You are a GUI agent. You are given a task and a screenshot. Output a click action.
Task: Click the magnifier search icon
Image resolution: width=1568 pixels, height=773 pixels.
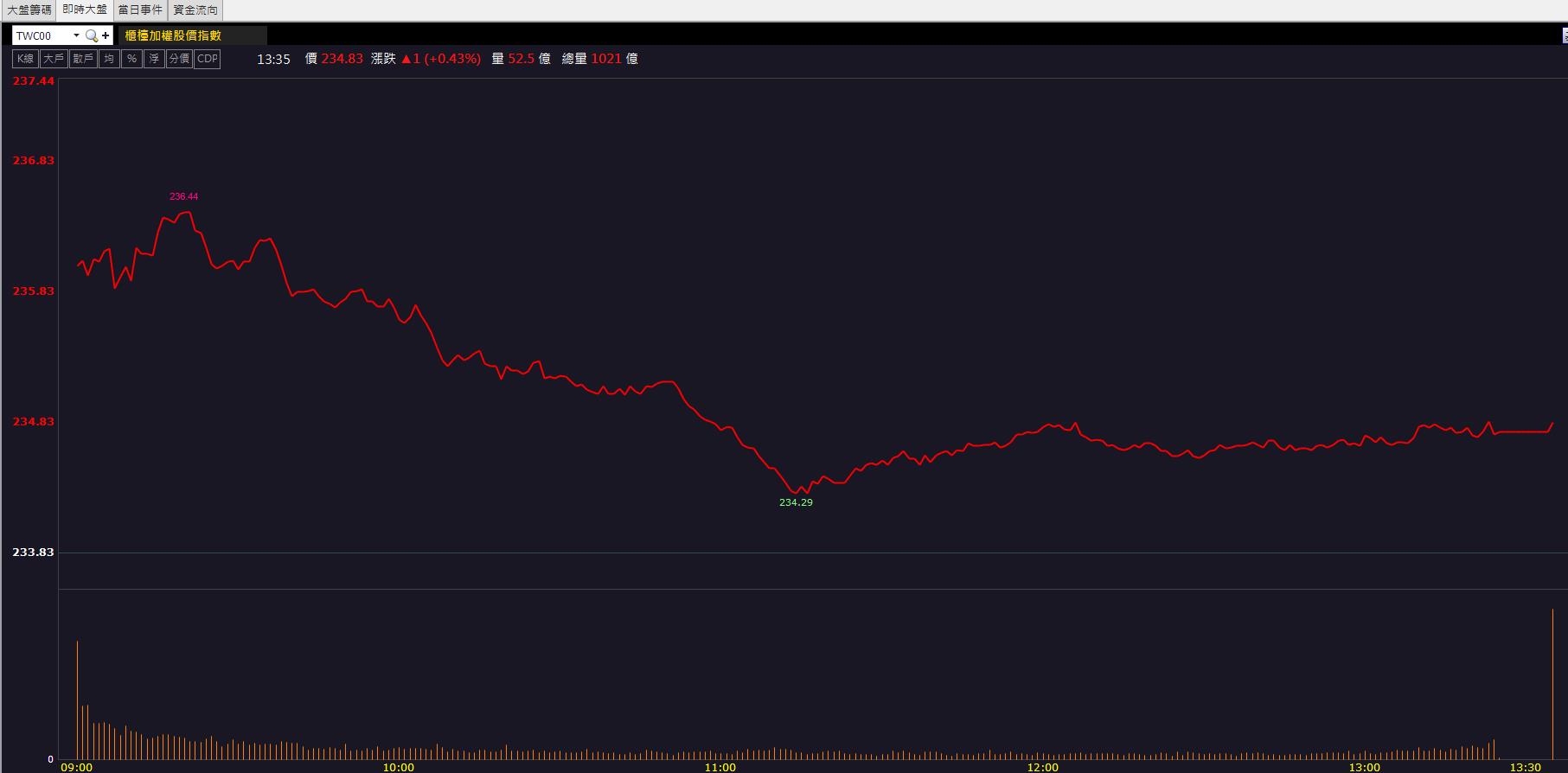91,35
